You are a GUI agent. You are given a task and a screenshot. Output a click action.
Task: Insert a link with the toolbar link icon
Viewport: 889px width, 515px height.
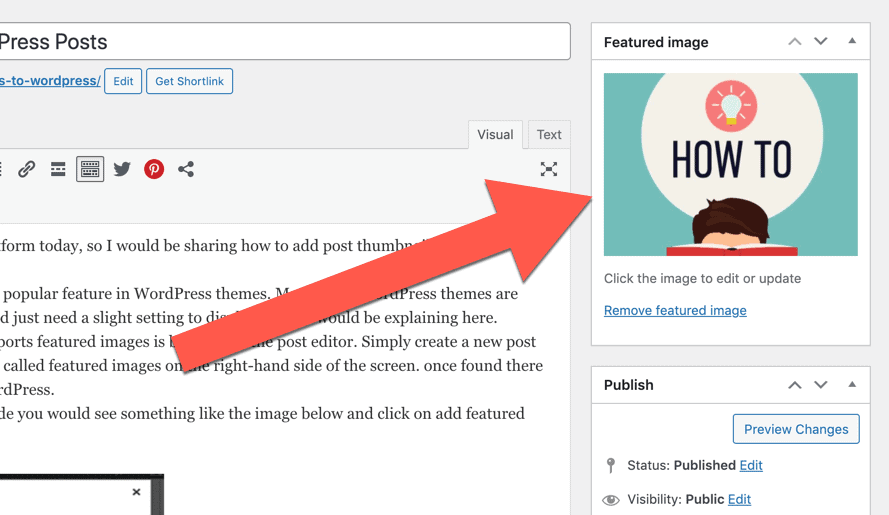[x=26, y=169]
